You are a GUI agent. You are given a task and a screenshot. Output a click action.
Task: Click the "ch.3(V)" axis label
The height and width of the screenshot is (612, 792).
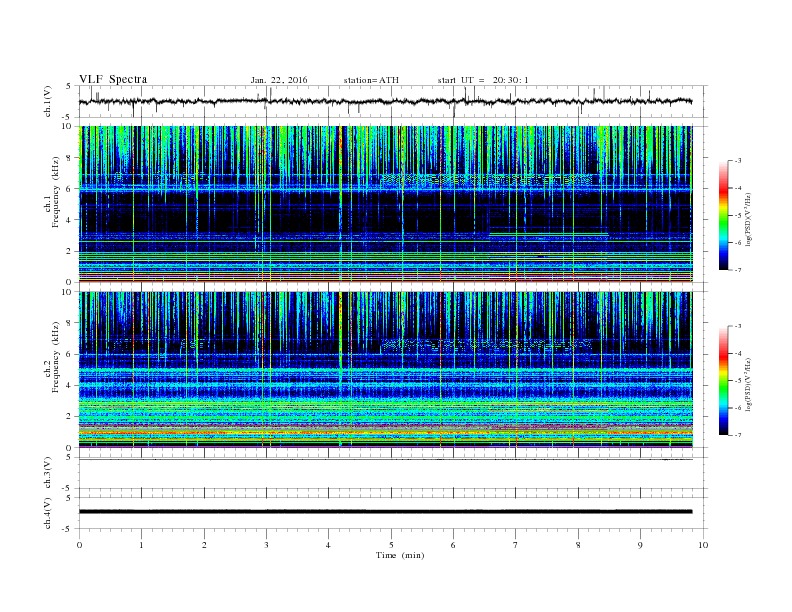47,473
